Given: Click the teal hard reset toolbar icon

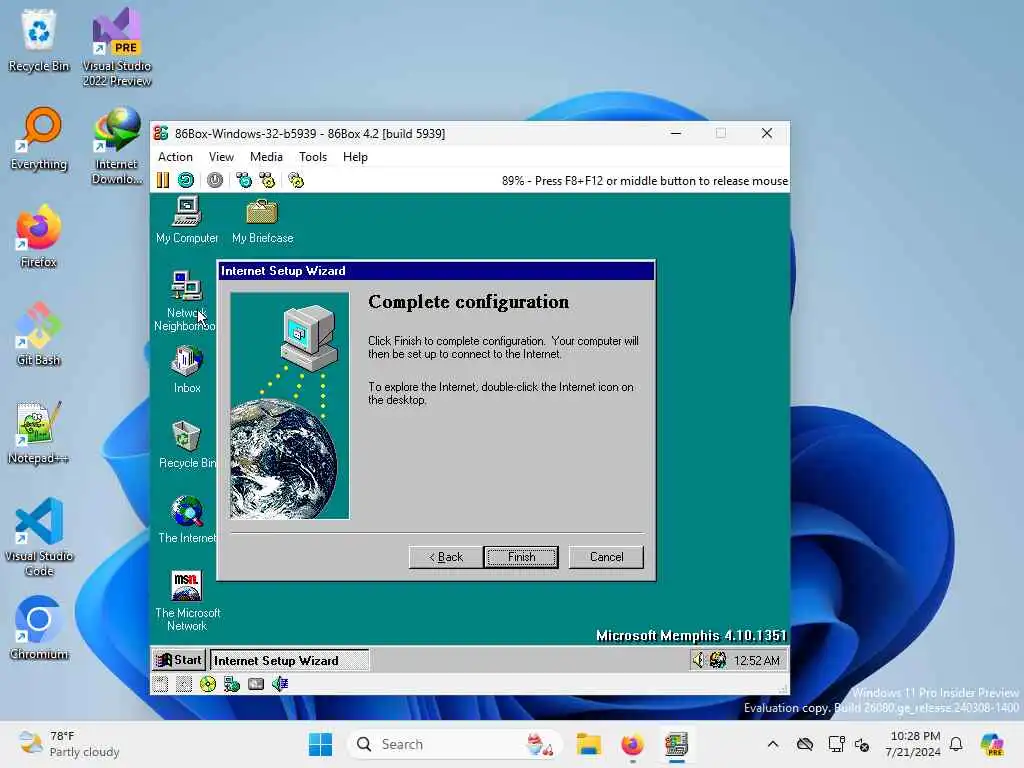Looking at the screenshot, I should point(186,180).
